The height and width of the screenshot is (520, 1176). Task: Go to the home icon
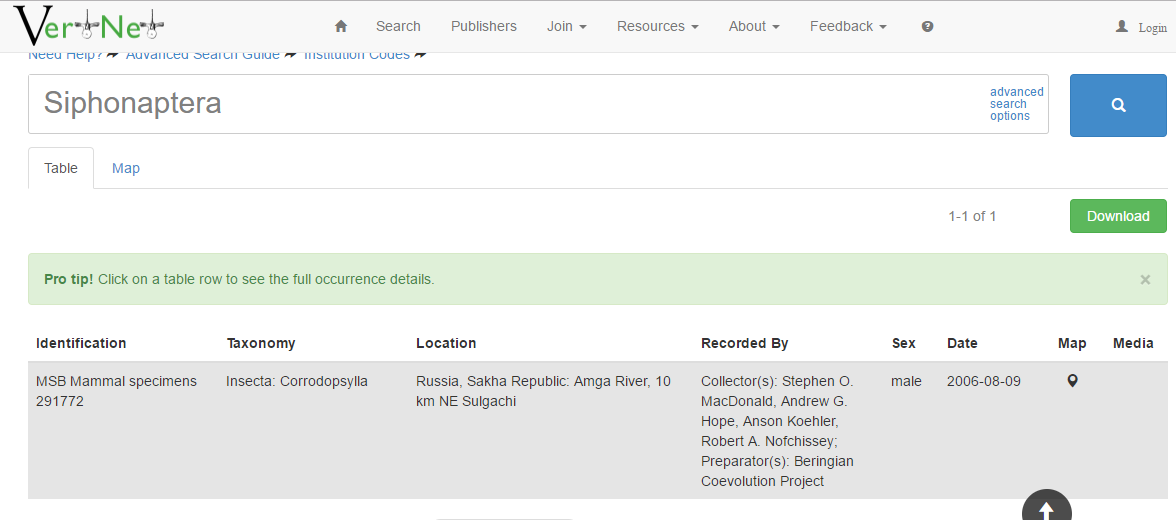click(340, 26)
